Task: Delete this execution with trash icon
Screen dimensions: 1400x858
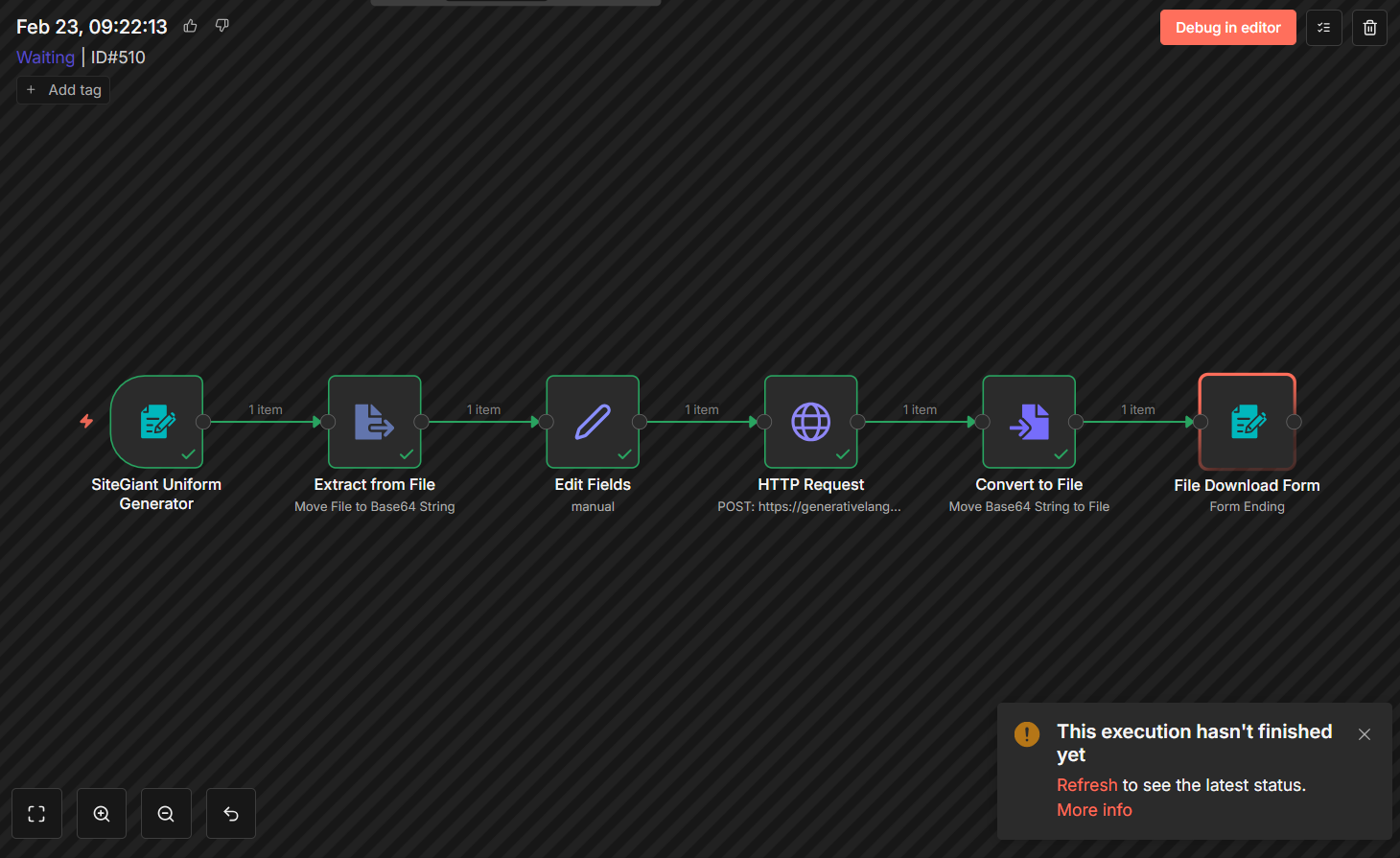Action: click(x=1369, y=28)
